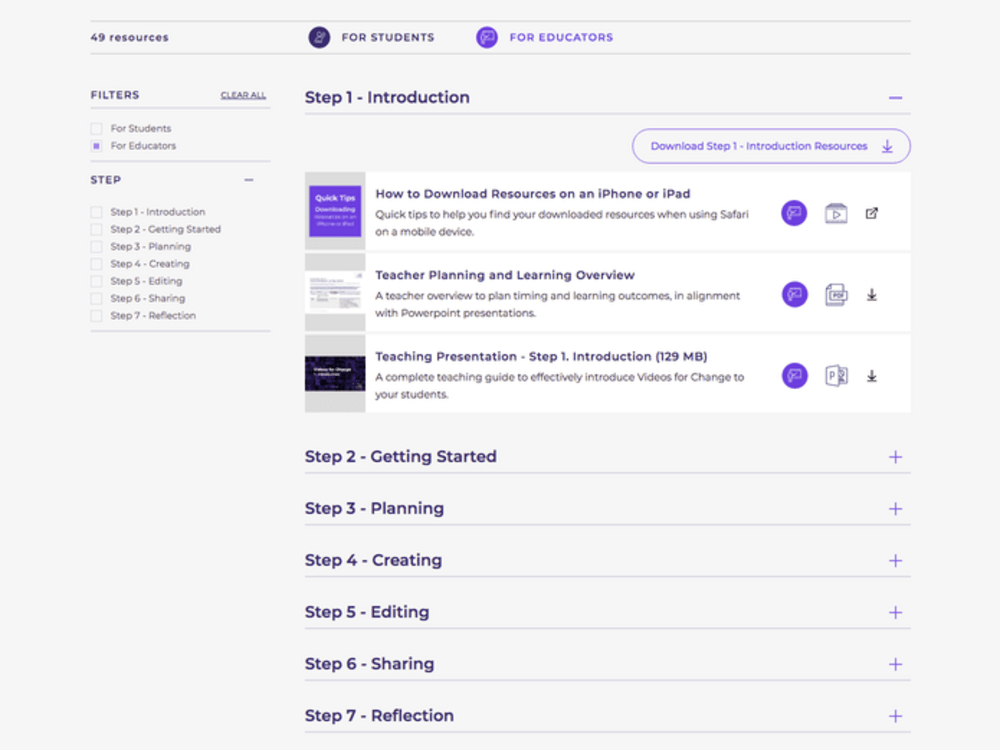The height and width of the screenshot is (750, 1000).
Task: Collapse the Step 1 - Introduction section
Action: [x=896, y=97]
